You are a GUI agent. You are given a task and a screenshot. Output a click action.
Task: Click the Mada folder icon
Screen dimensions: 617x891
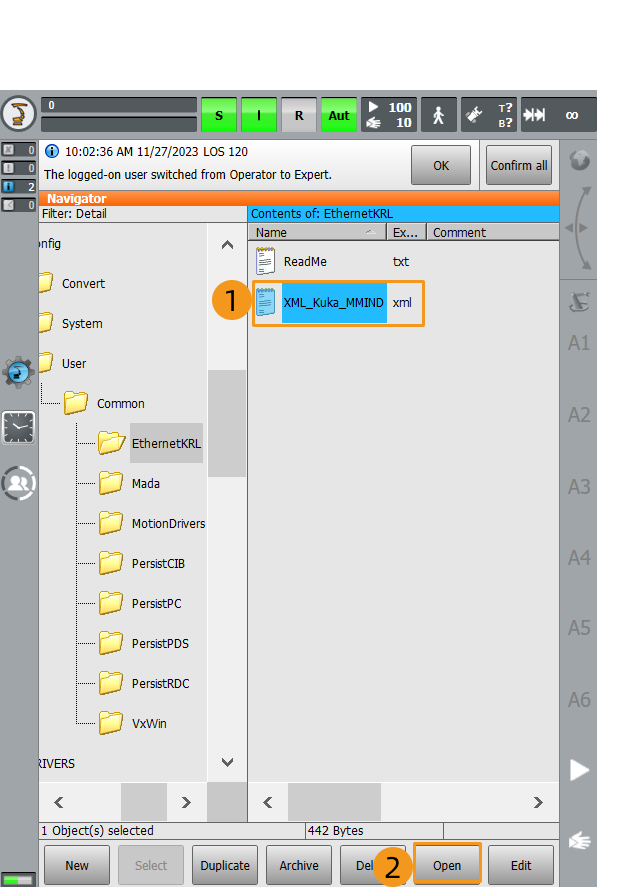[111, 482]
